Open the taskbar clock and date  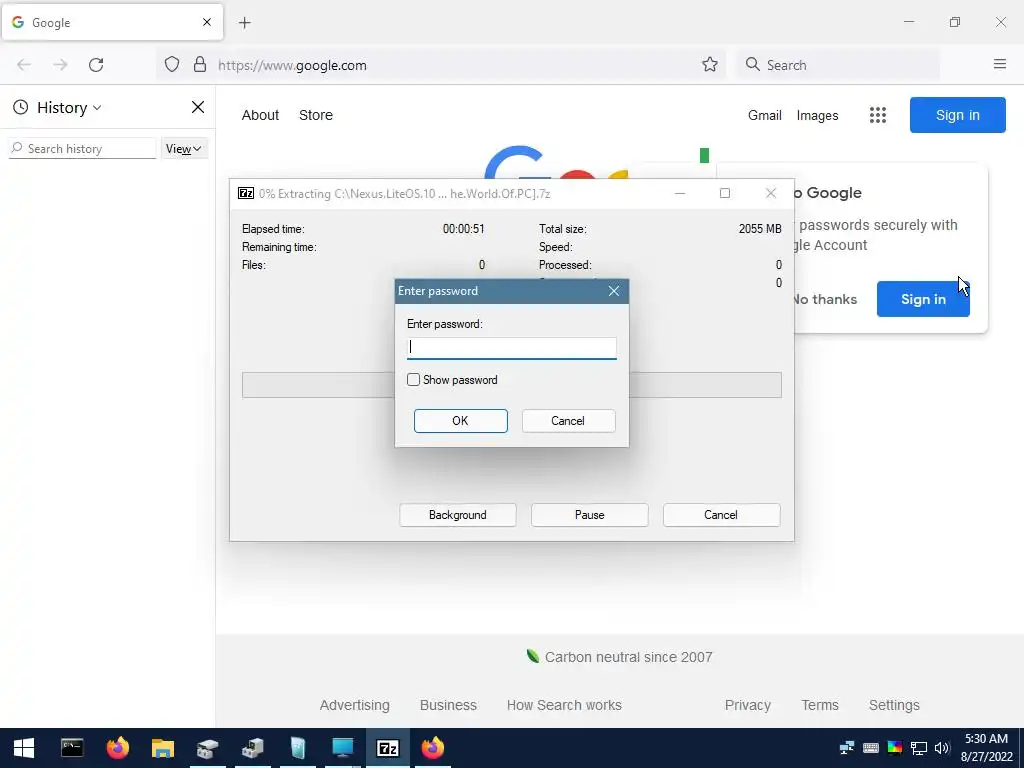986,748
